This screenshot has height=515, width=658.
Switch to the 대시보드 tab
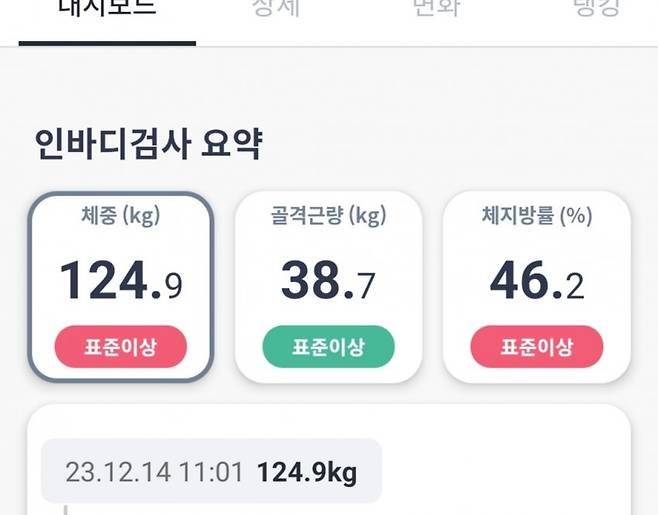107,10
